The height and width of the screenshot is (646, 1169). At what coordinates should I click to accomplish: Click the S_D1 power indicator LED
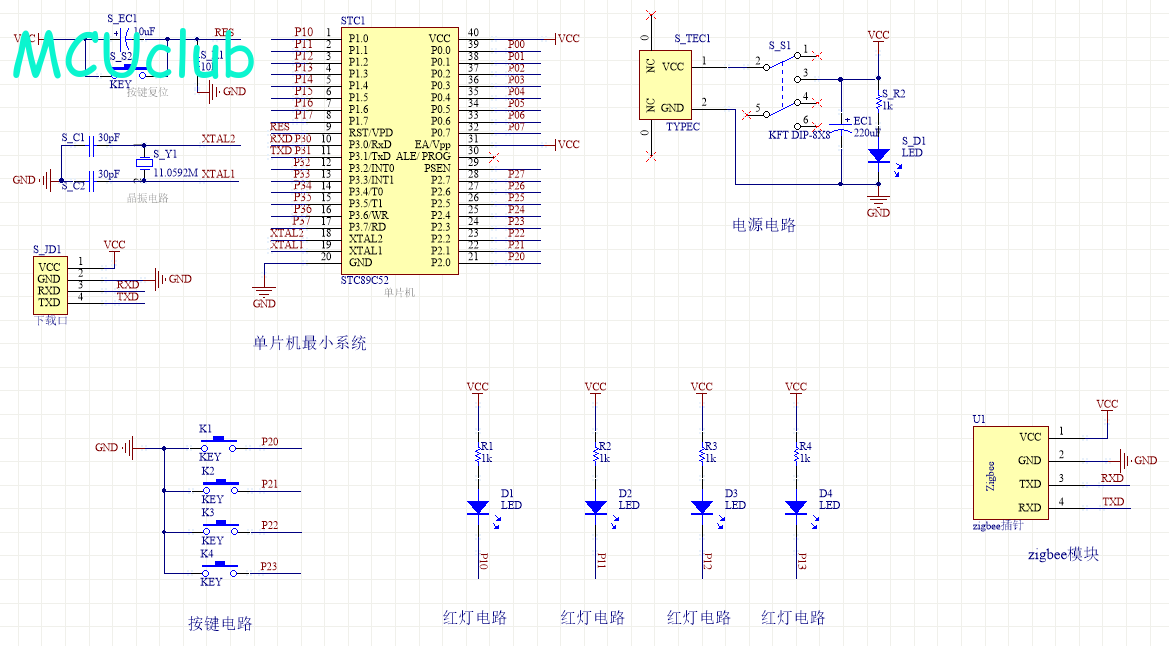(x=878, y=156)
